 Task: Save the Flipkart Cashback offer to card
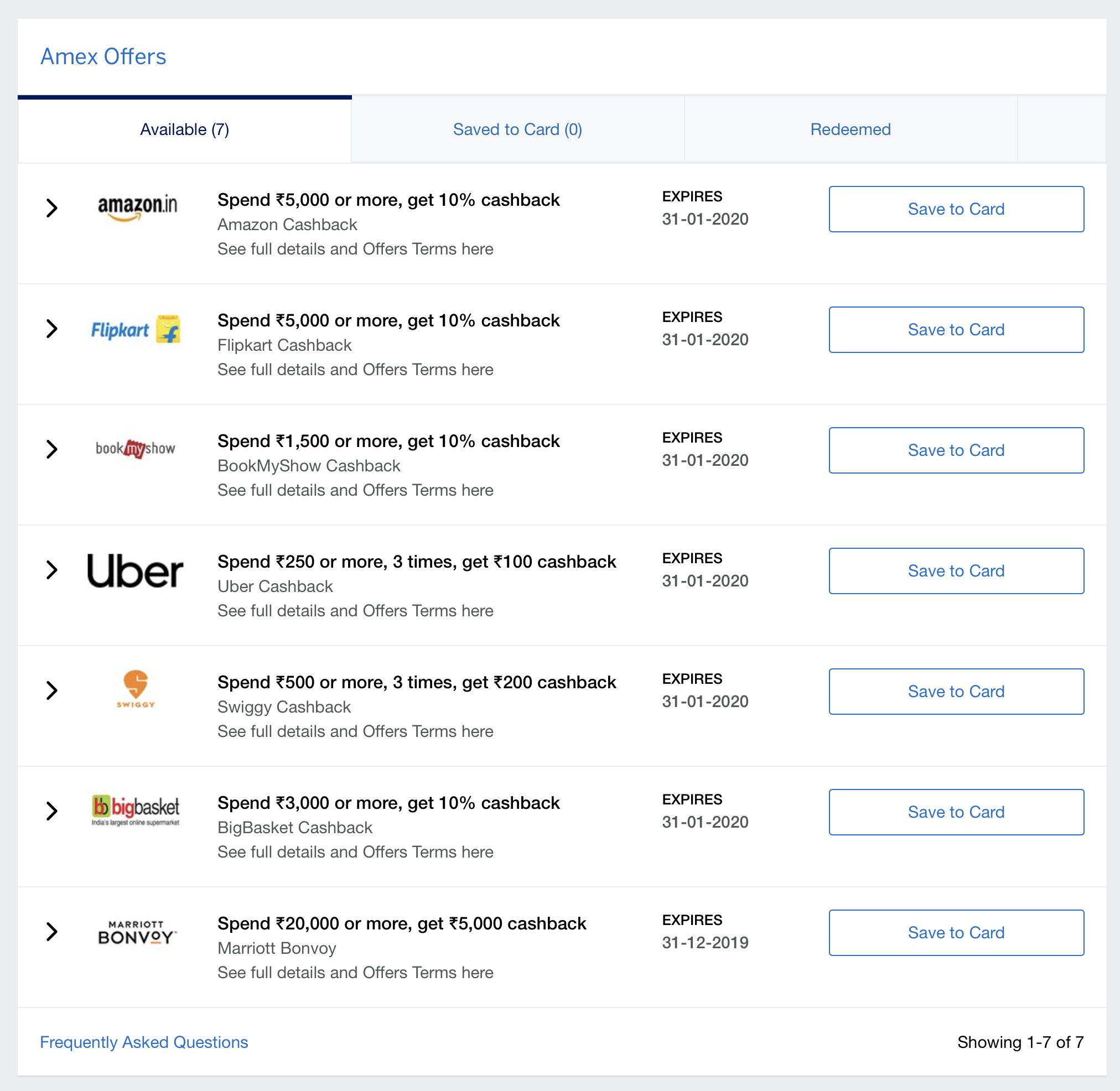[956, 330]
